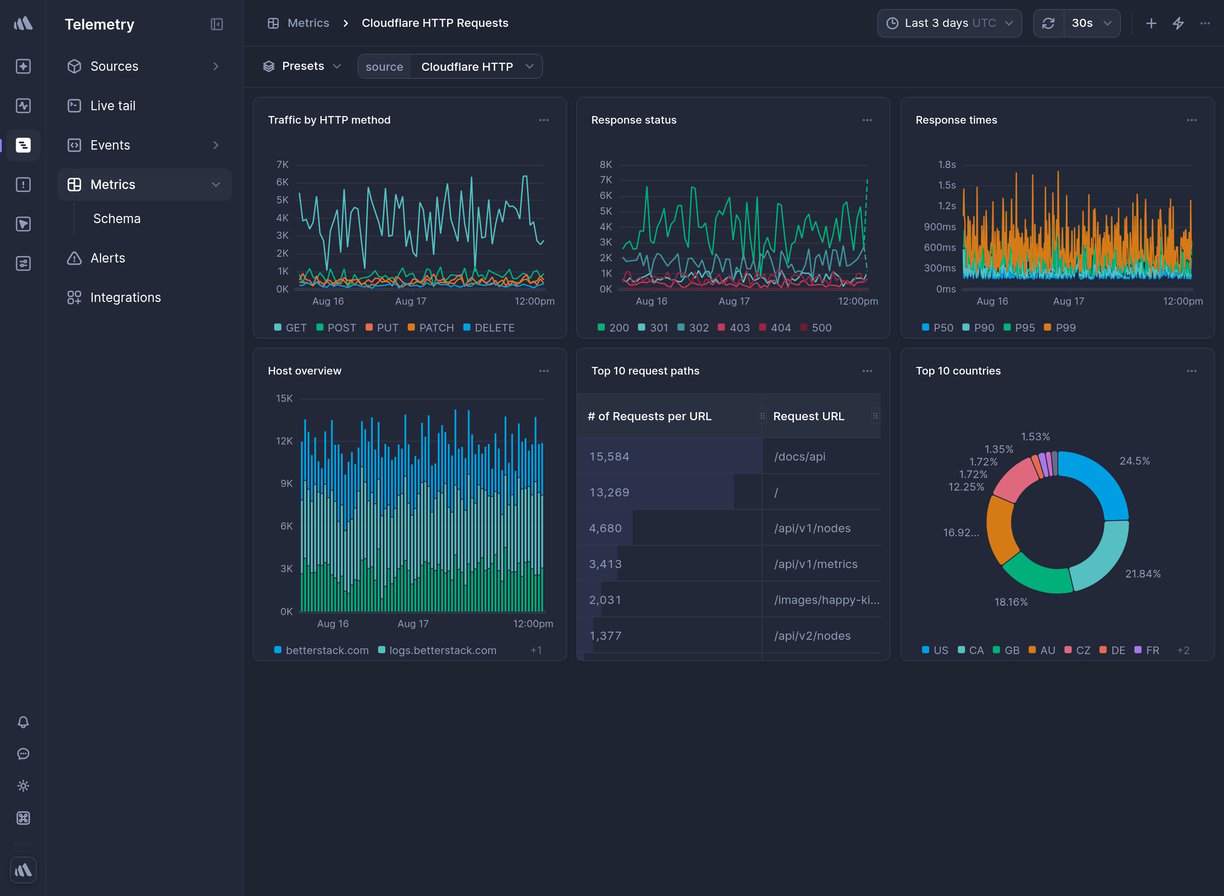
Task: Open the Top 10 request paths options menu
Action: [x=867, y=371]
